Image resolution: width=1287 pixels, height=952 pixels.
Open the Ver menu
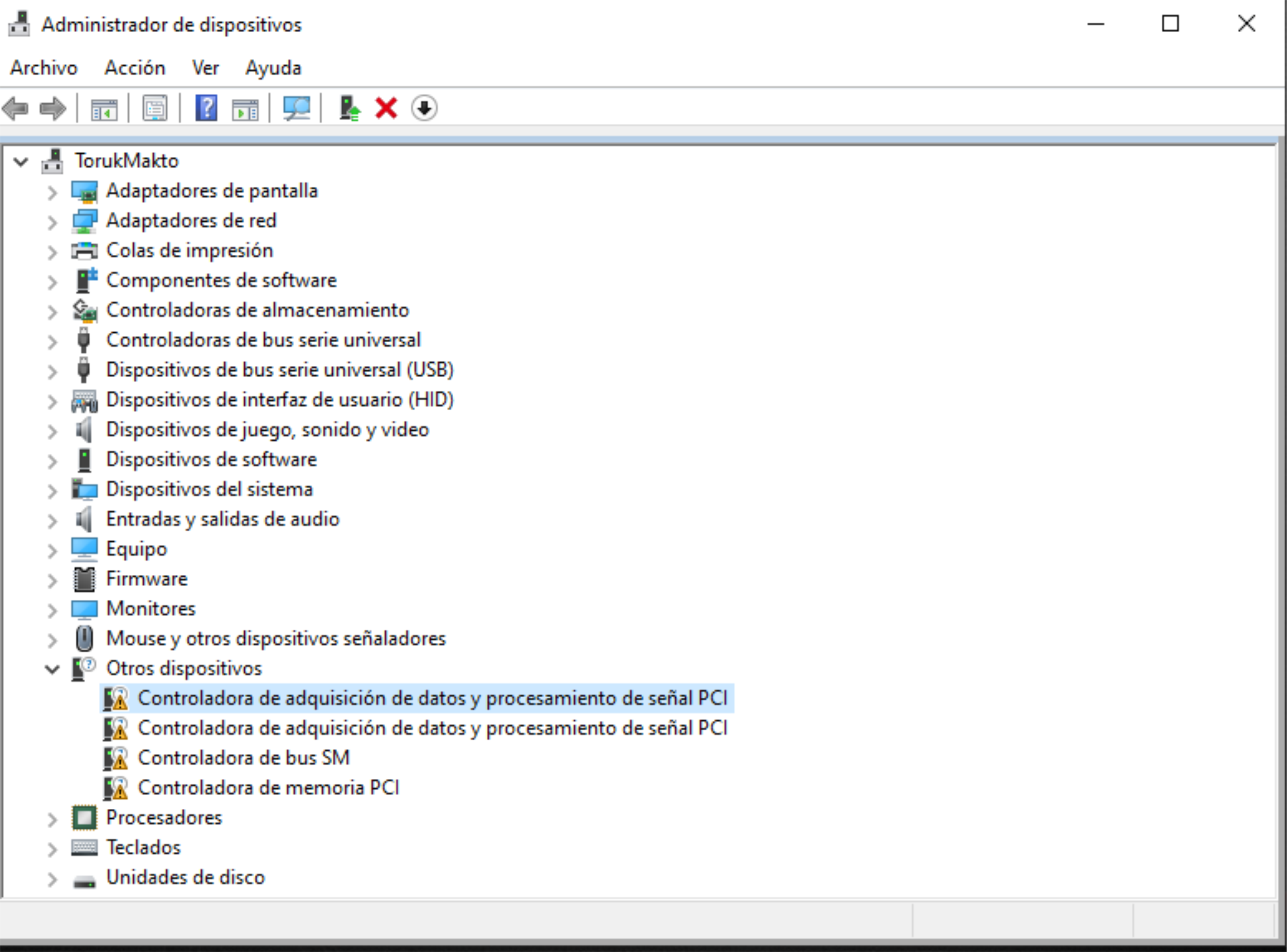point(205,68)
